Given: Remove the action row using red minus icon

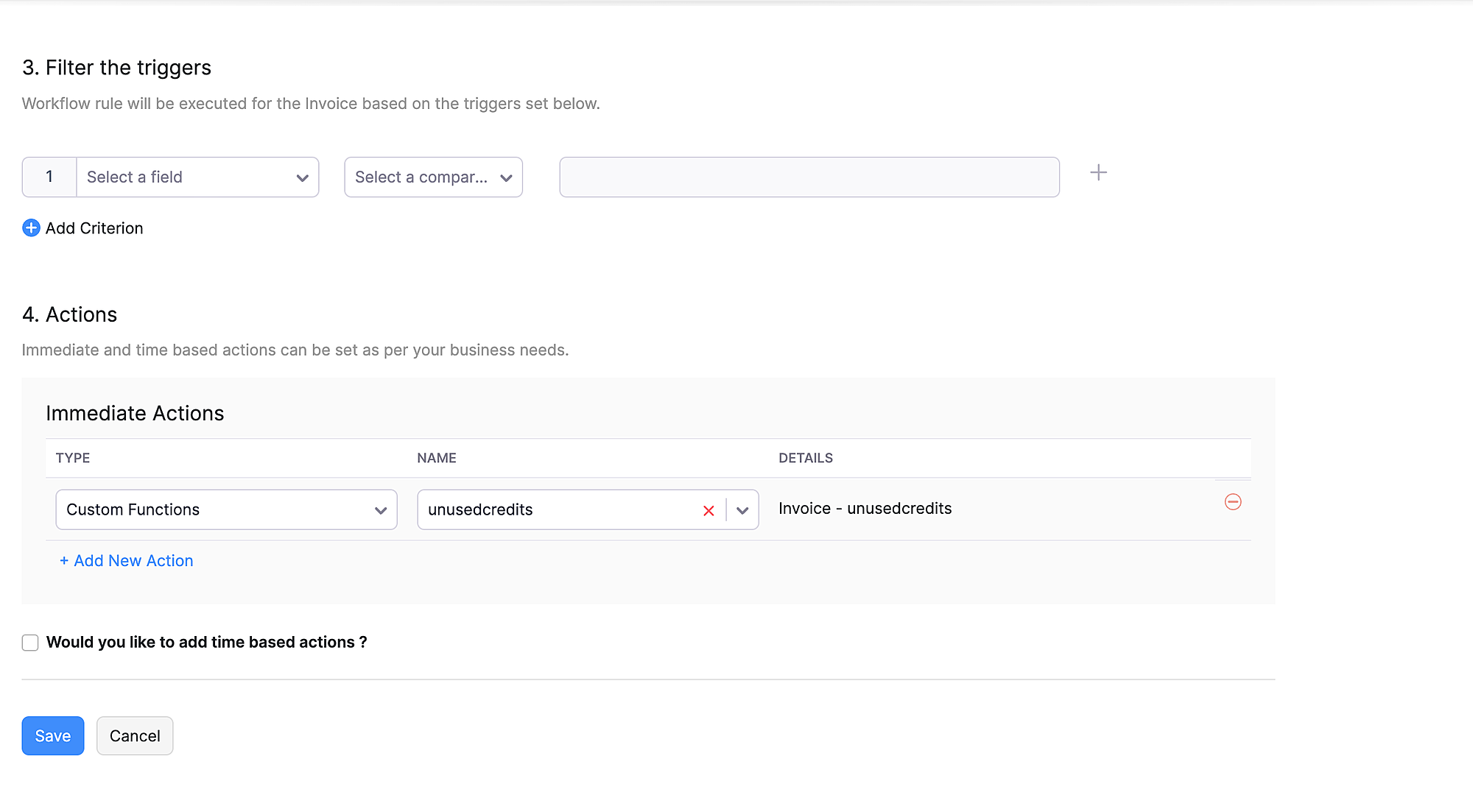Looking at the screenshot, I should coord(1233,502).
